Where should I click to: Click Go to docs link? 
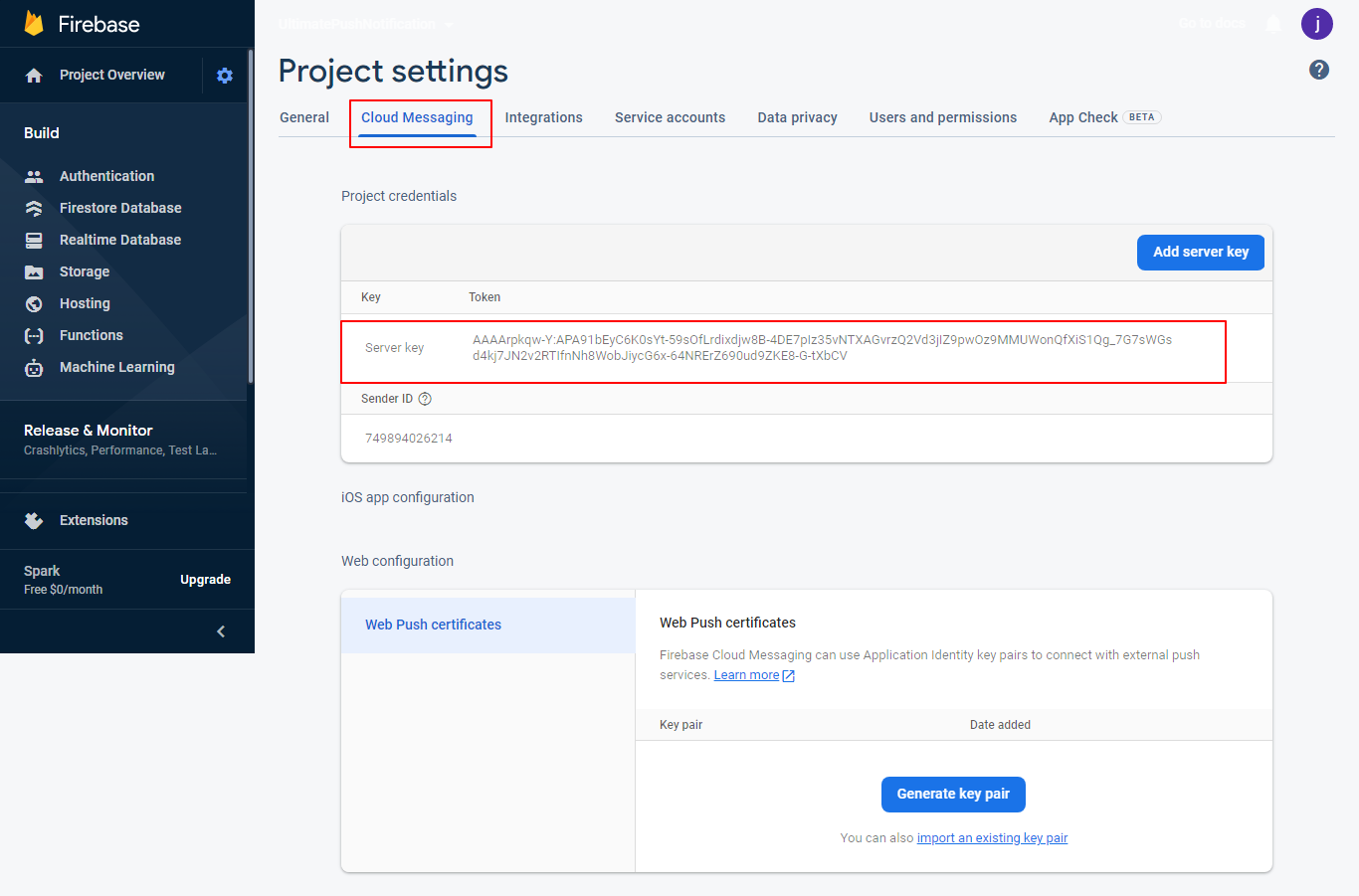(x=1211, y=24)
